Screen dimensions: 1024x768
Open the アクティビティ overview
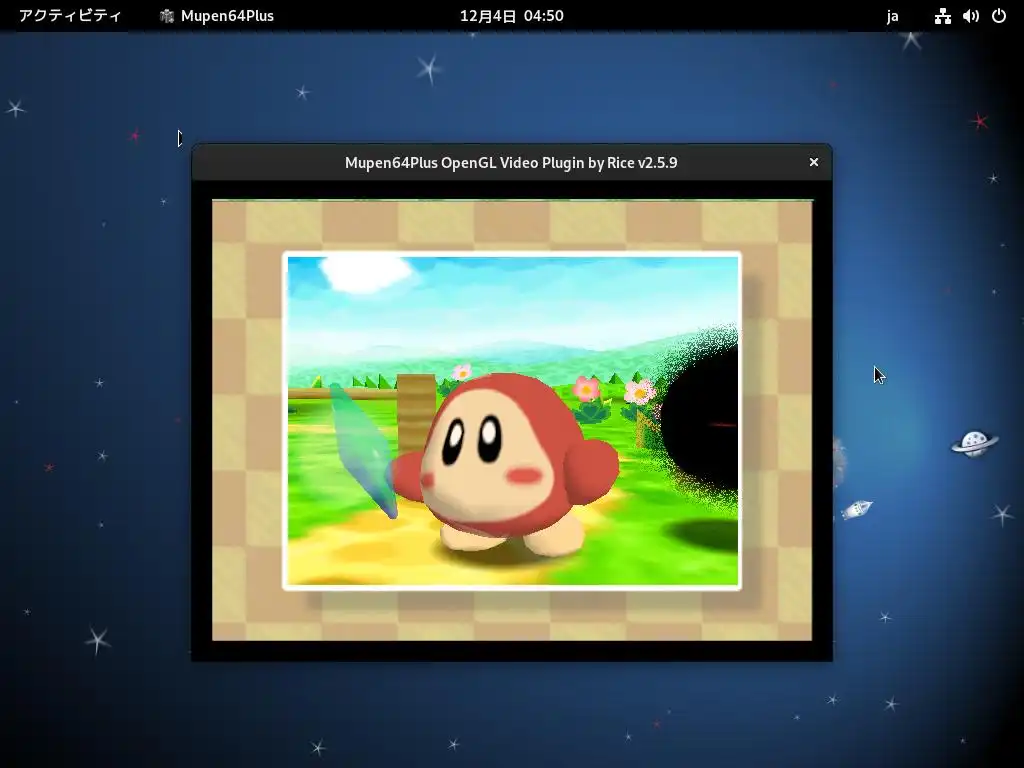[x=70, y=16]
